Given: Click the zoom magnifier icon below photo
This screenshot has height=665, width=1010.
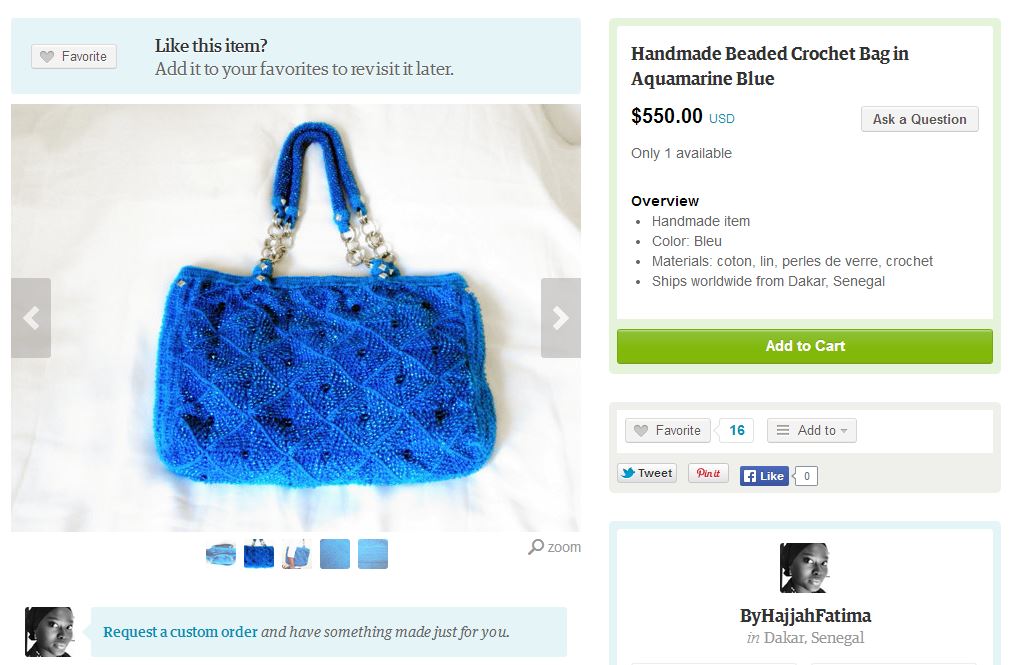Looking at the screenshot, I should point(536,547).
